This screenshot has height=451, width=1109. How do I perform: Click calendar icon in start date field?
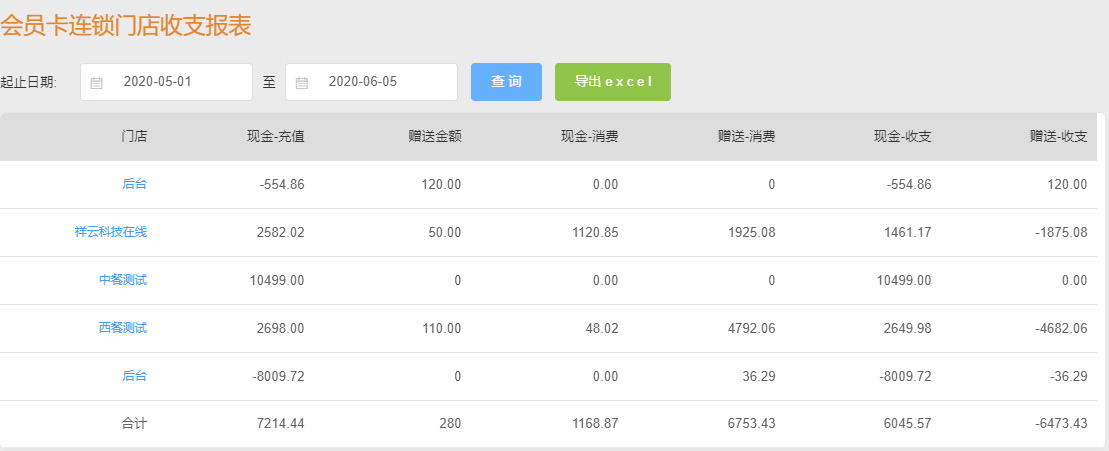[x=96, y=83]
